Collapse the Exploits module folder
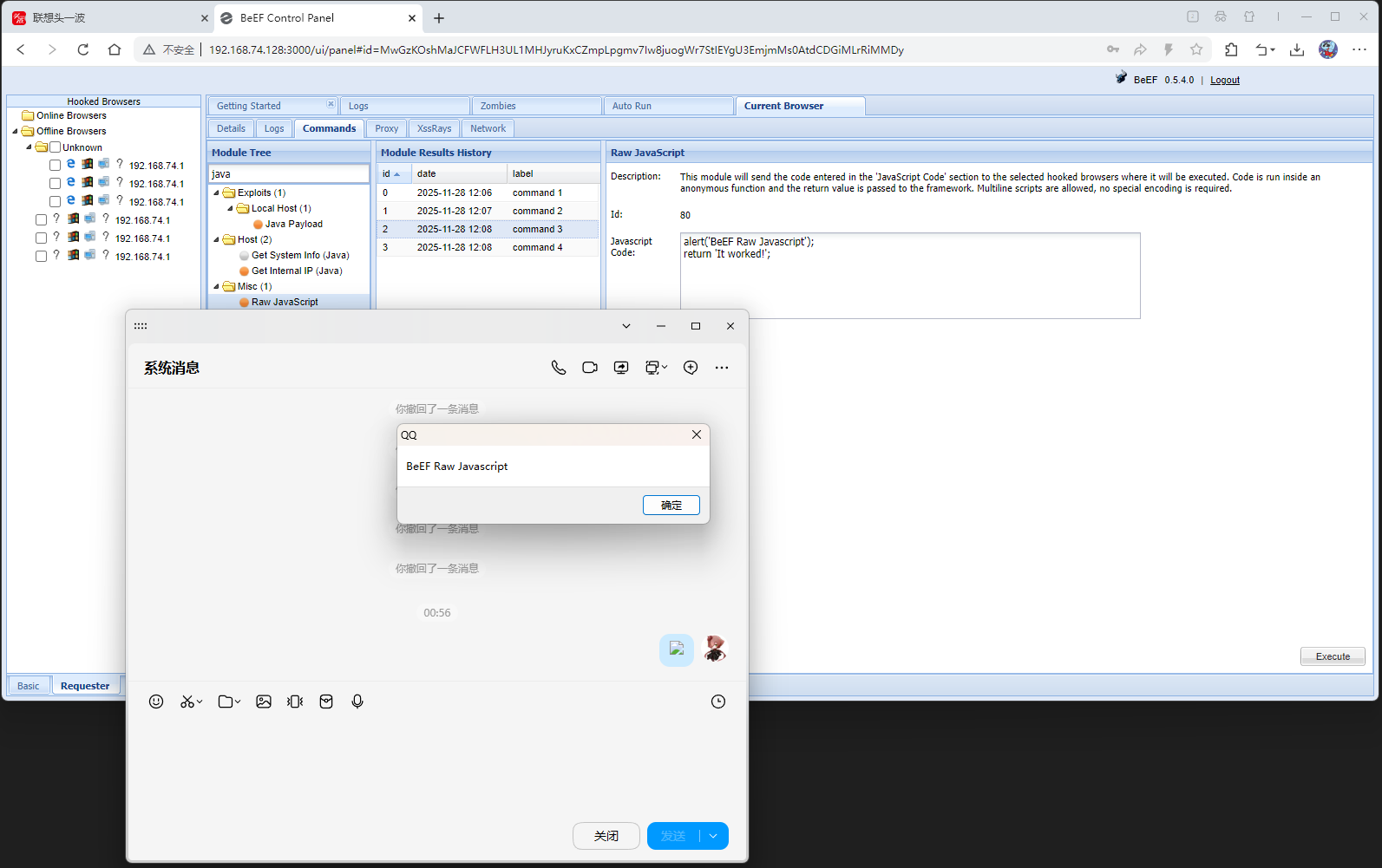Screen dimensions: 1382x868 tap(216, 193)
